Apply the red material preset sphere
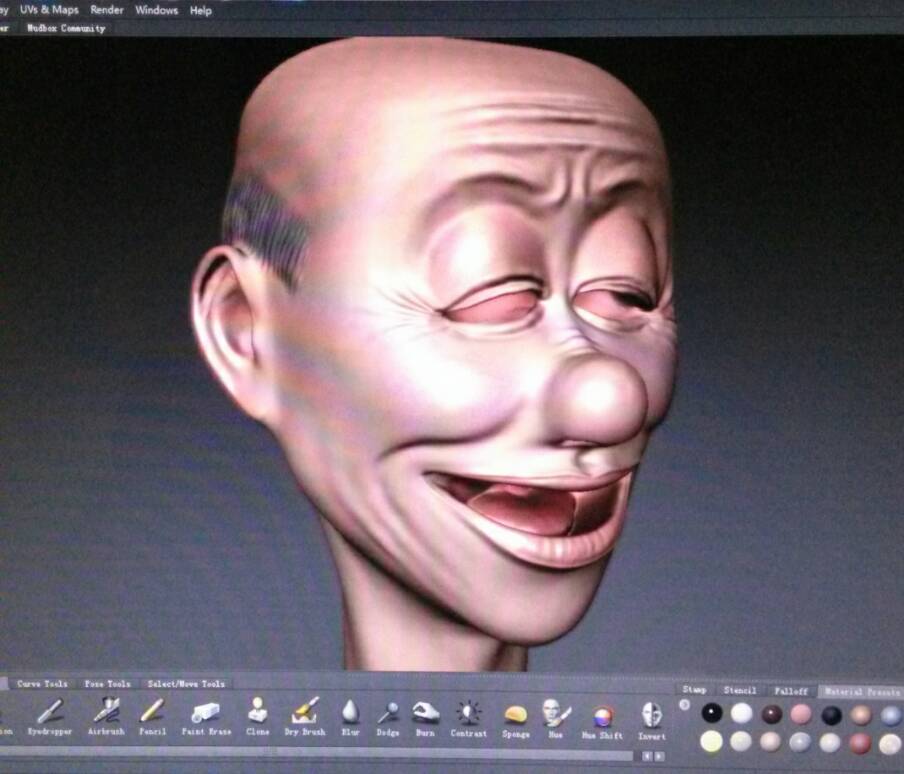 point(860,743)
